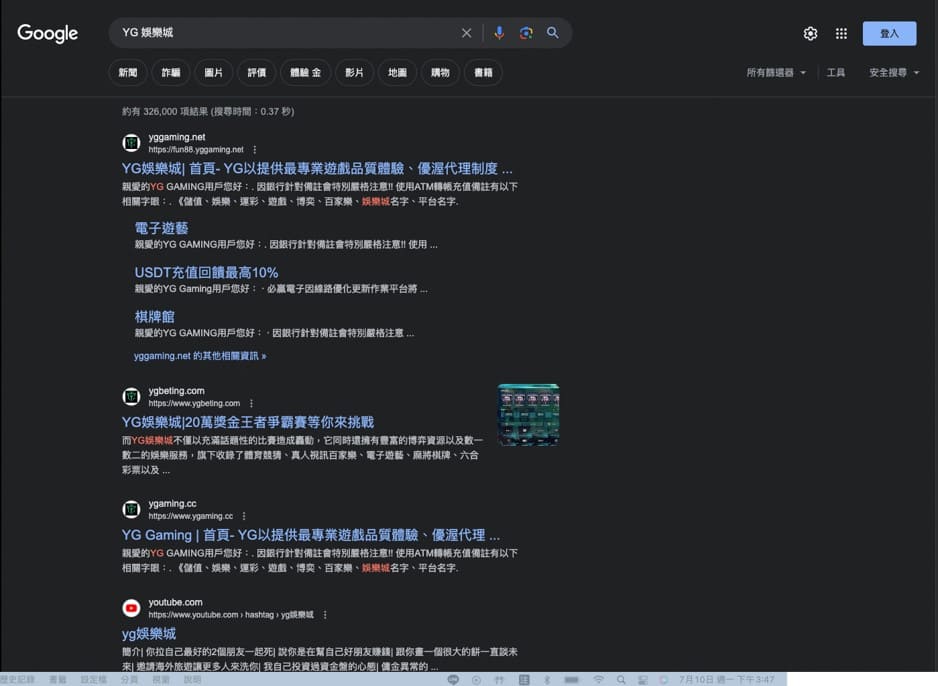Click the youtube.com site name text
This screenshot has width=938, height=686.
[x=175, y=602]
